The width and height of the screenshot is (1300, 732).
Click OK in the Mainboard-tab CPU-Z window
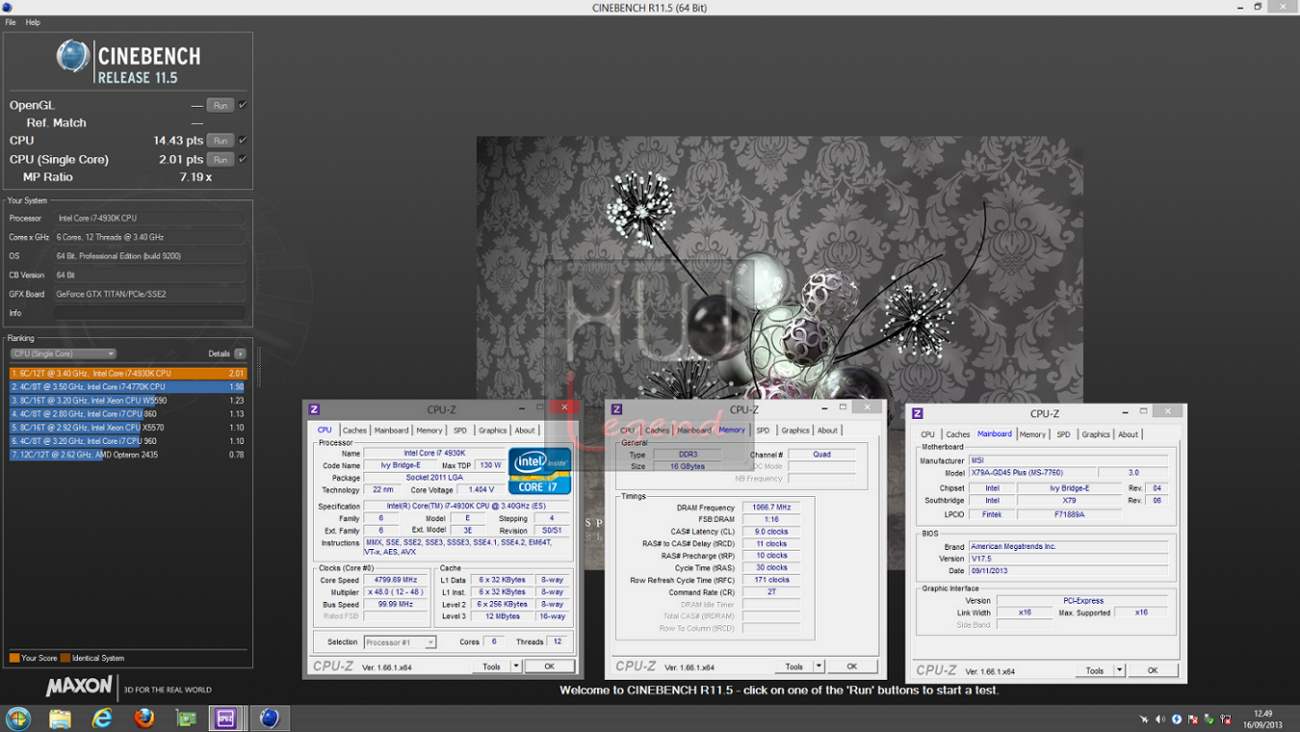point(1152,670)
